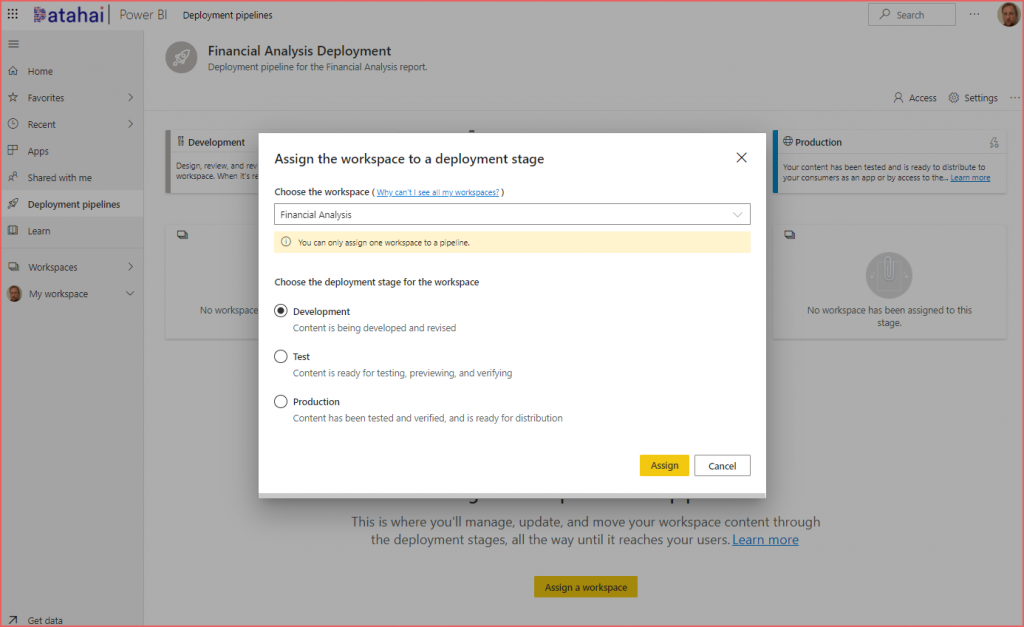The height and width of the screenshot is (627, 1024).
Task: Click 'Content has been tested and verified' description
Action: point(427,418)
